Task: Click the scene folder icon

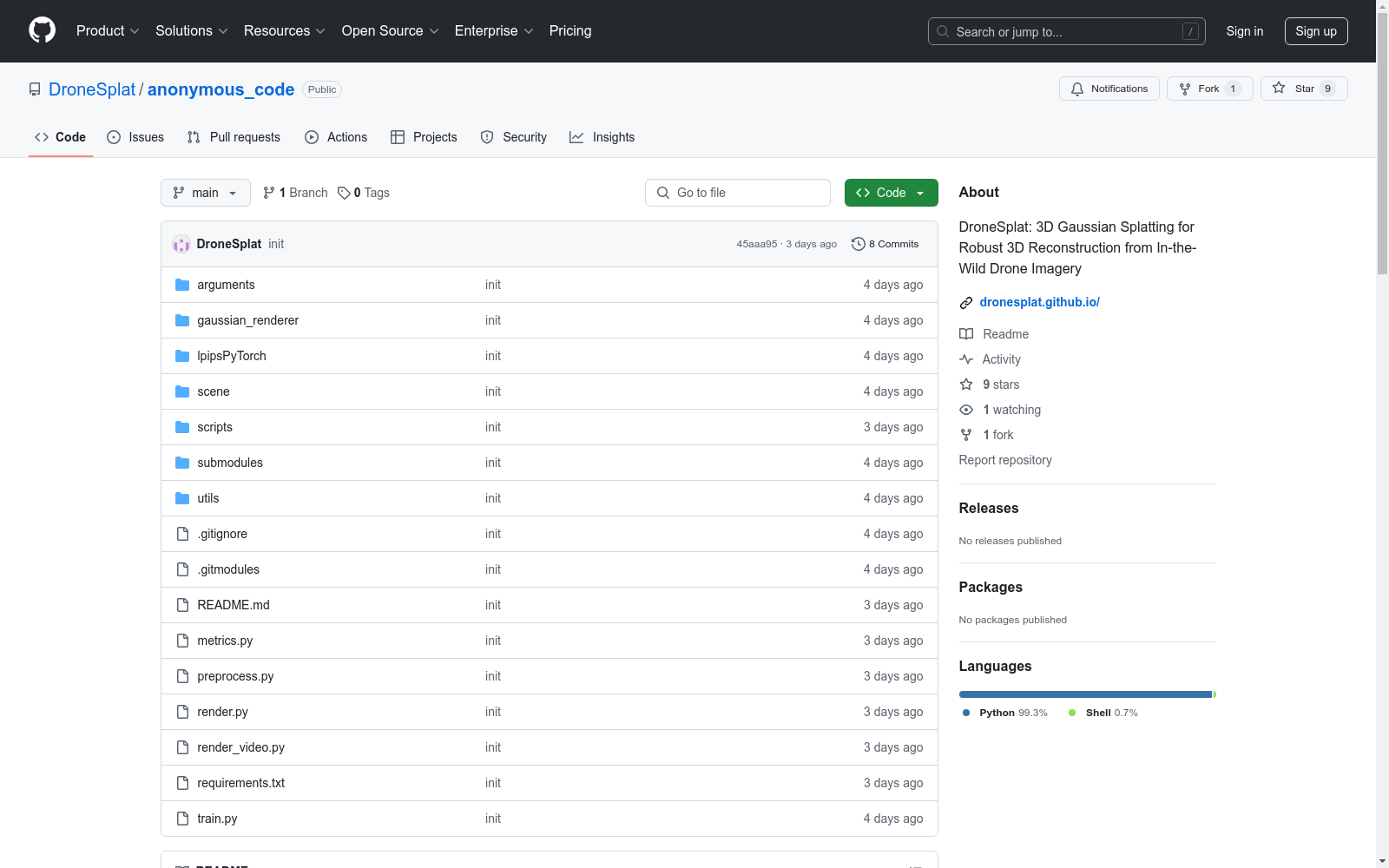Action: pos(182,391)
